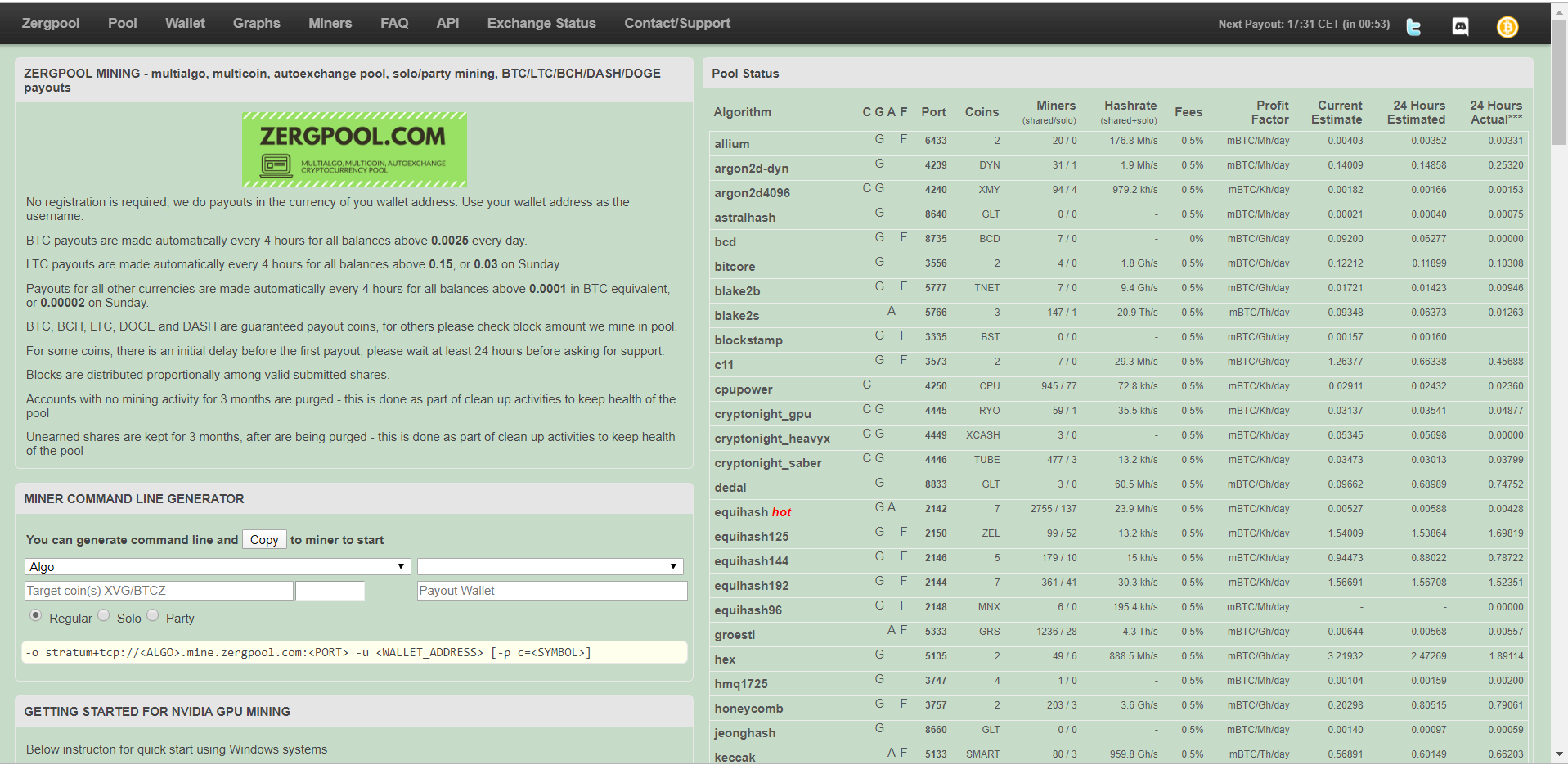This screenshot has height=765, width=1568.
Task: Click the Hashrate column header
Action: coord(1130,106)
